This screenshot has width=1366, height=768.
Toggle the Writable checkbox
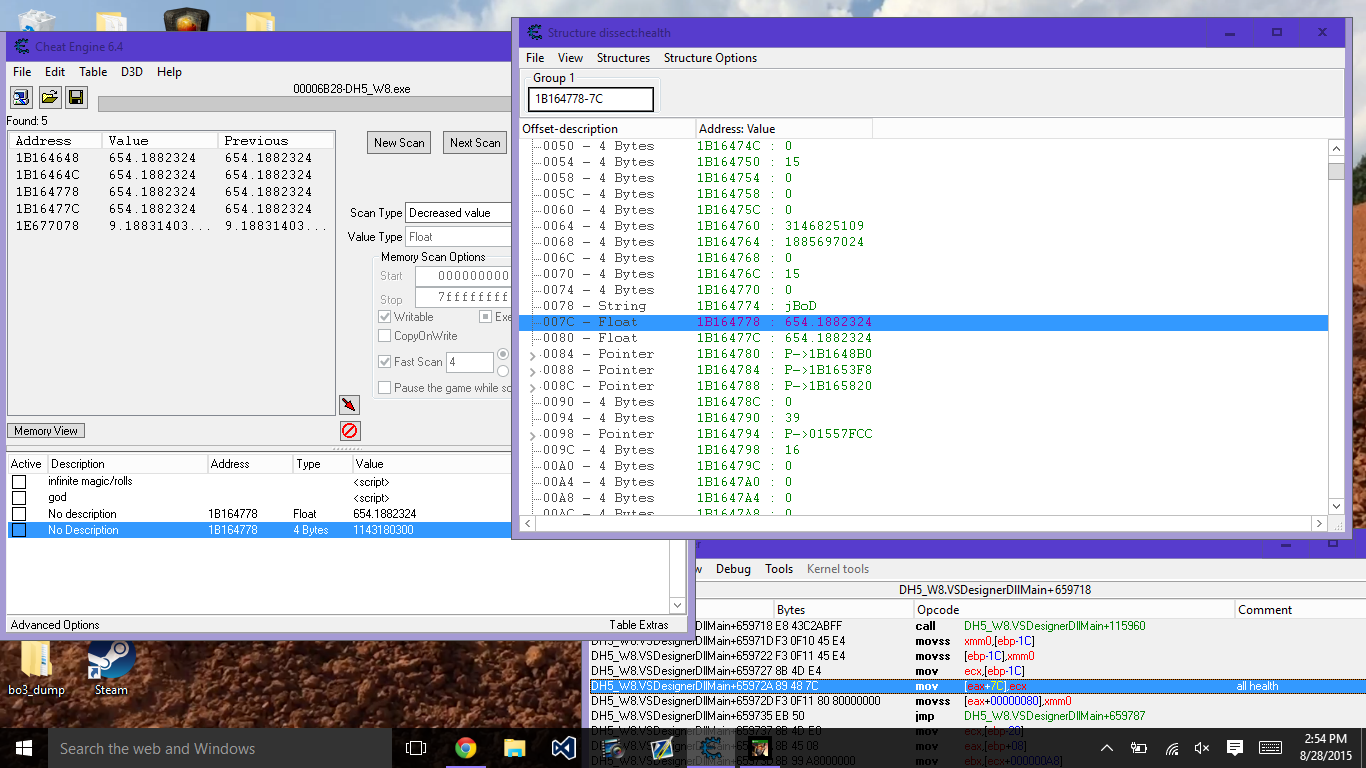point(385,317)
